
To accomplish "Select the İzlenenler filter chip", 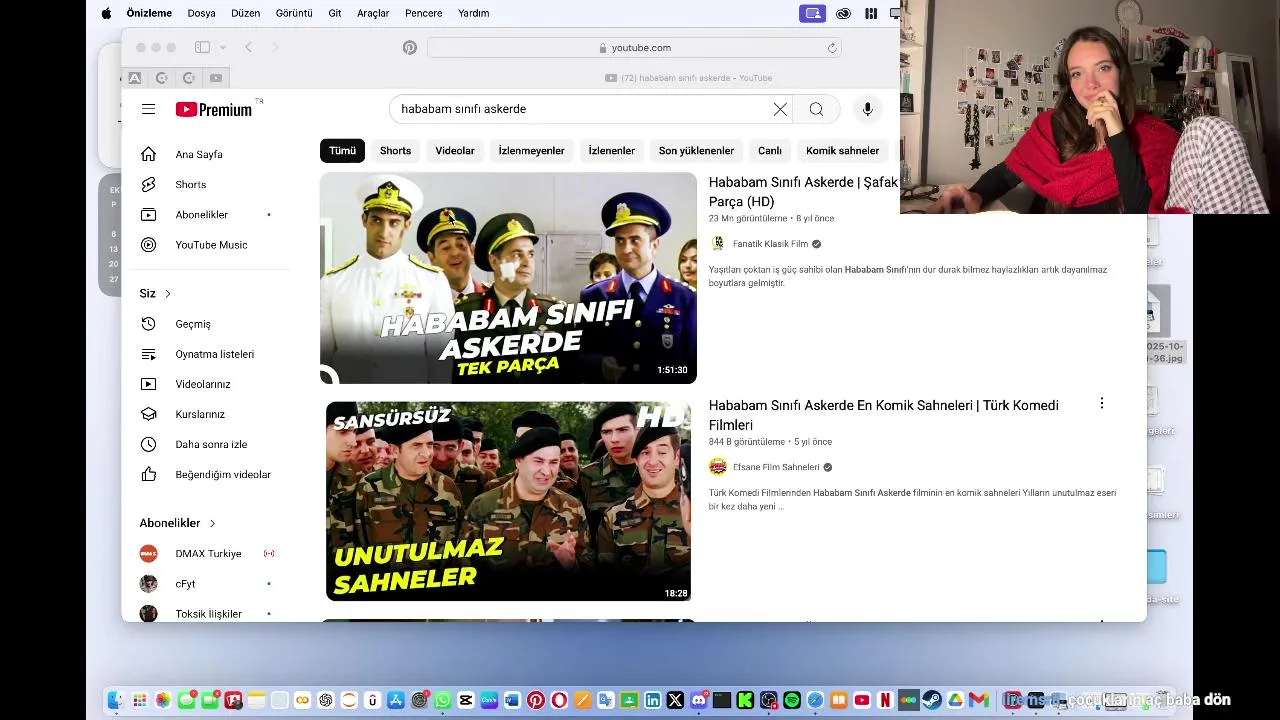I will 611,151.
